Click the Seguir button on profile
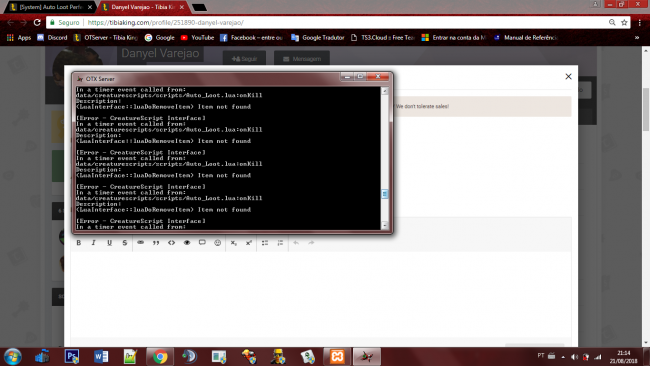This screenshot has width=650, height=366. click(244, 58)
